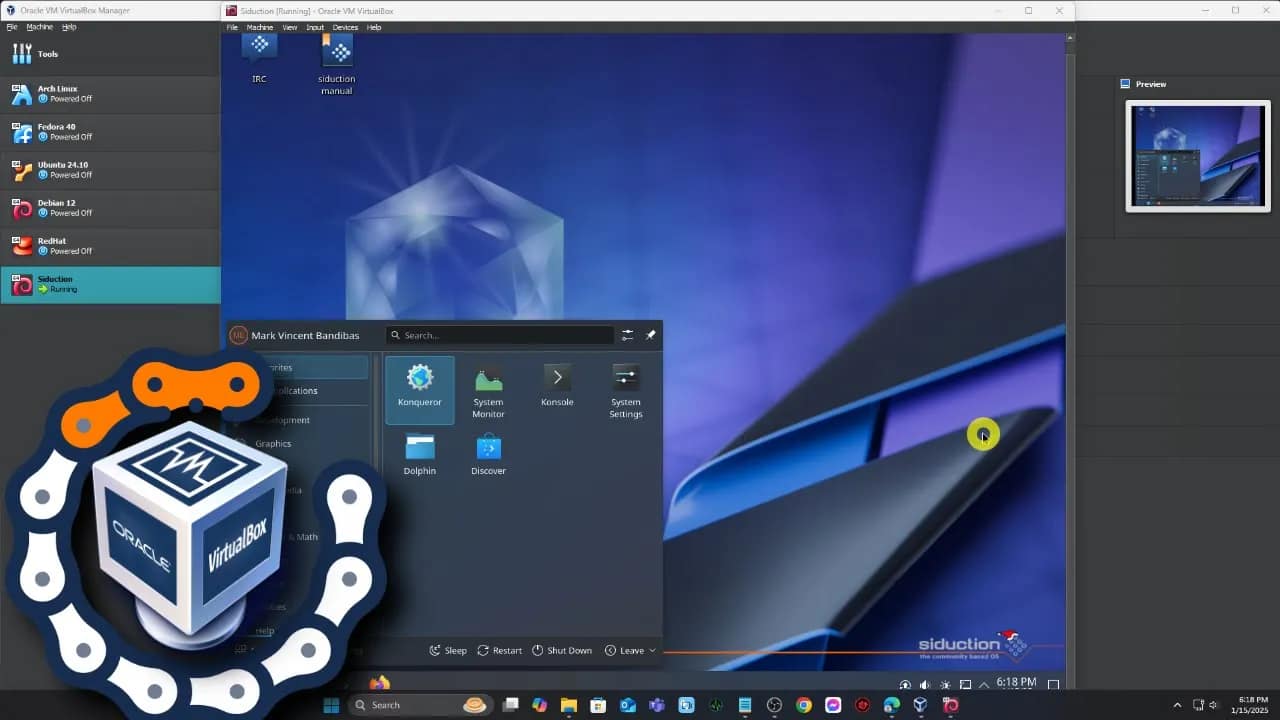Open the Machine menu in VirtualBox Manager
Image resolution: width=1280 pixels, height=720 pixels.
pos(40,27)
